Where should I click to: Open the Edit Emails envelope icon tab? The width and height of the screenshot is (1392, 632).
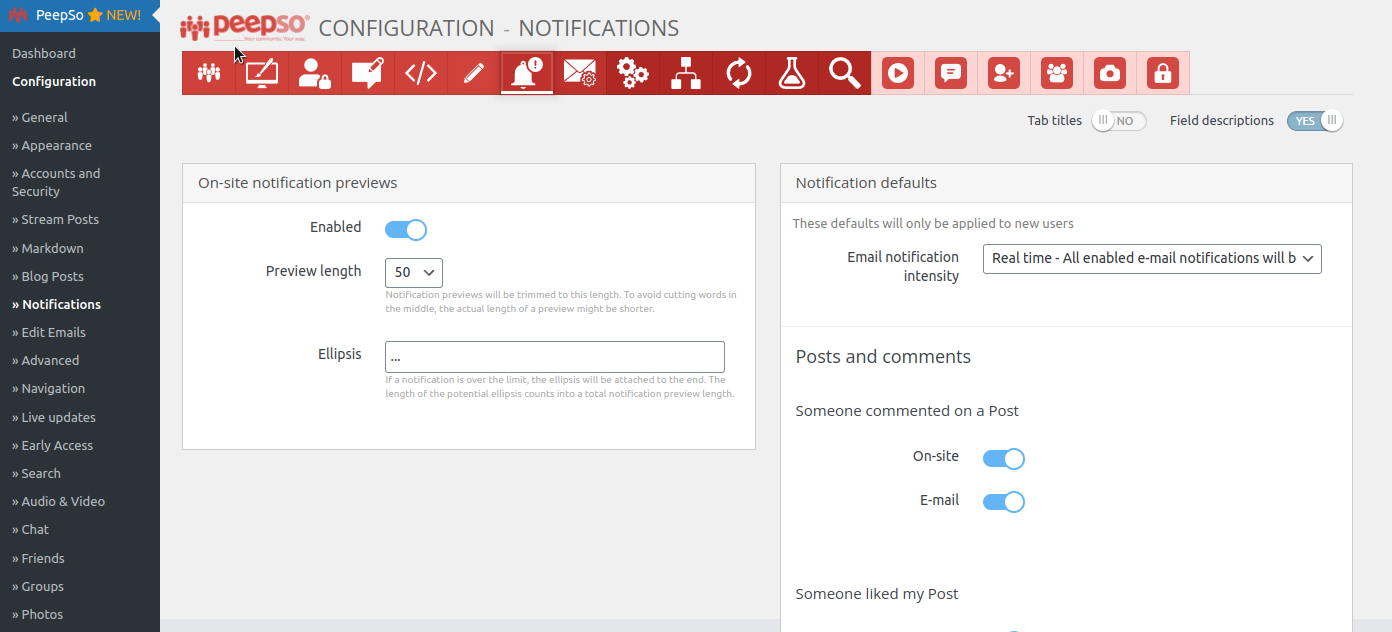(580, 73)
